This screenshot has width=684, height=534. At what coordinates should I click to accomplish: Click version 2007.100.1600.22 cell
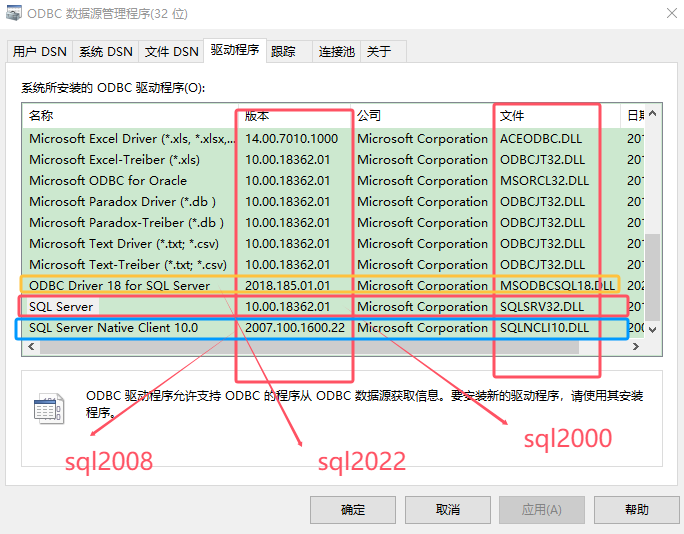pos(295,327)
